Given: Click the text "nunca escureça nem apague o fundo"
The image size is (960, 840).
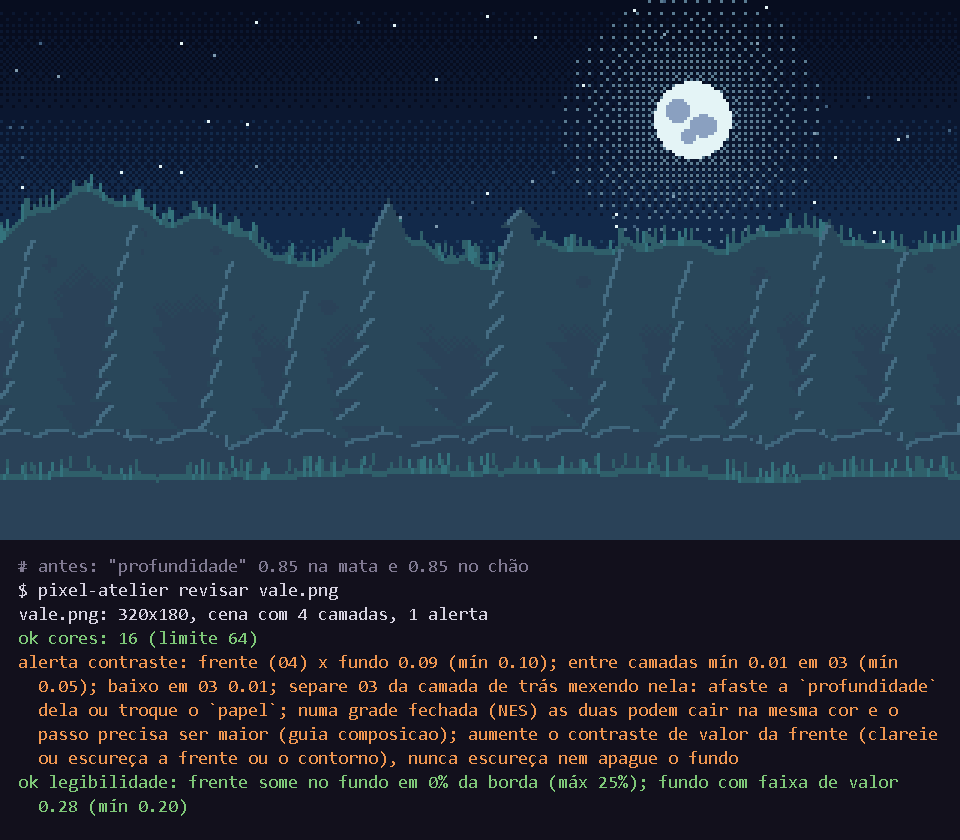Looking at the screenshot, I should pos(573,758).
